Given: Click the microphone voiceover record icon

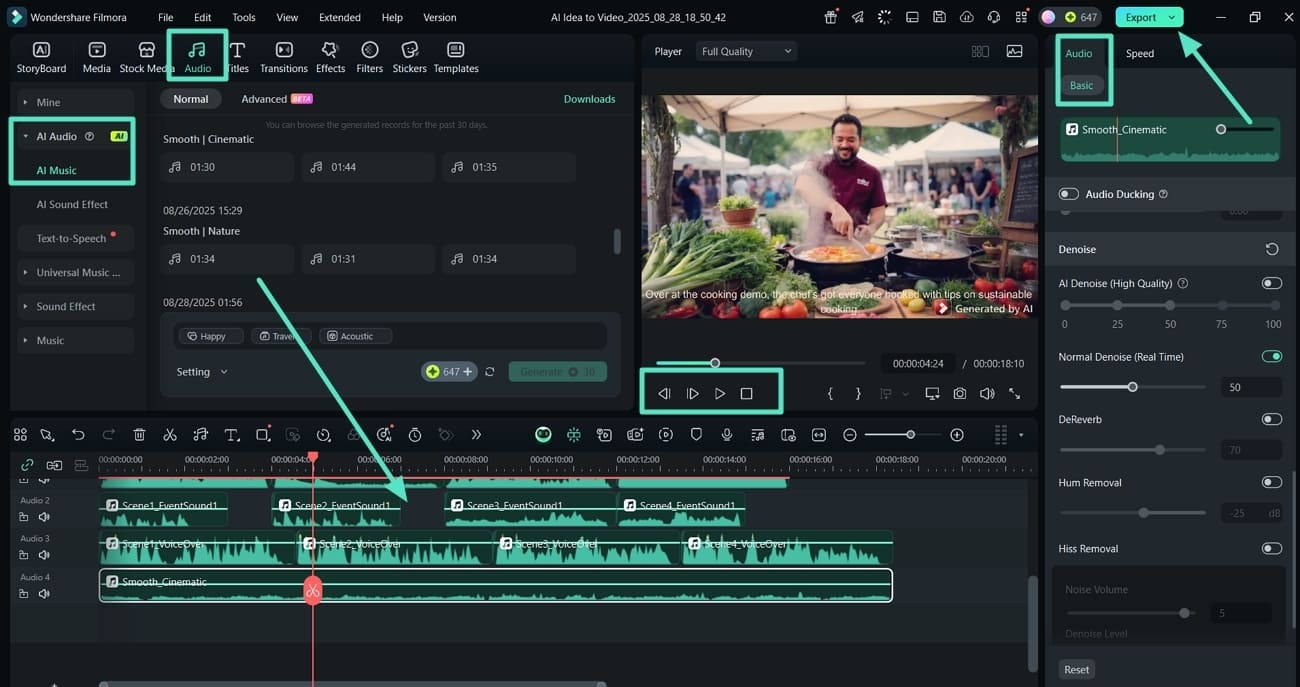Looking at the screenshot, I should (727, 435).
